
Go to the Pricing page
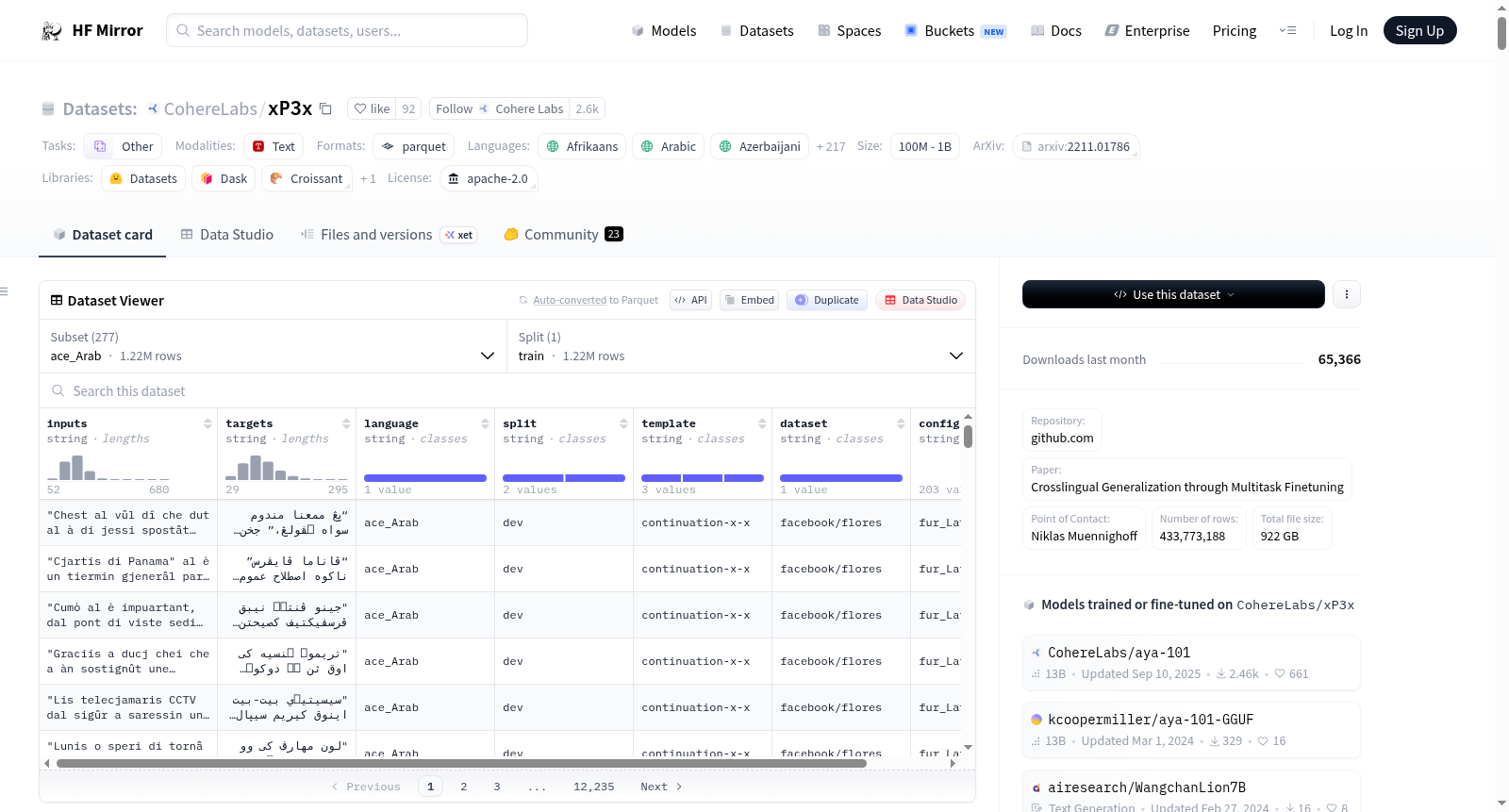(1235, 31)
